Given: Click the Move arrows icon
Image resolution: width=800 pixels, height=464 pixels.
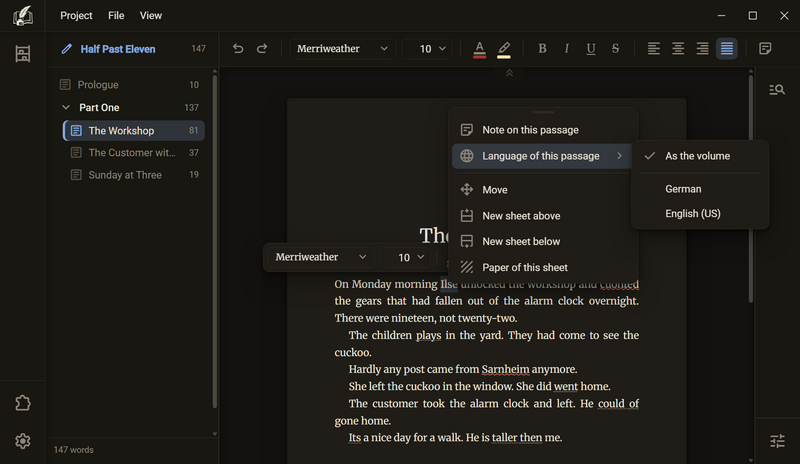Looking at the screenshot, I should (466, 189).
